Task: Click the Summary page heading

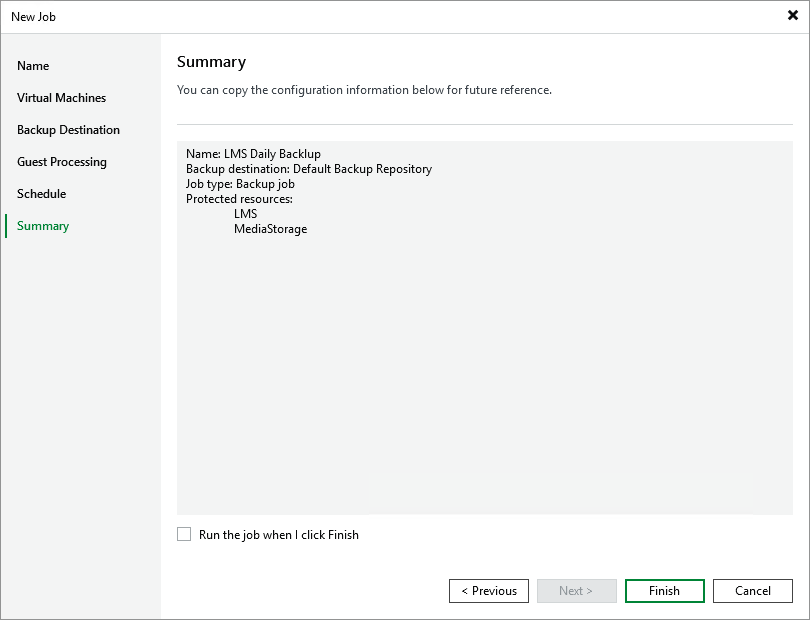Action: click(x=211, y=62)
